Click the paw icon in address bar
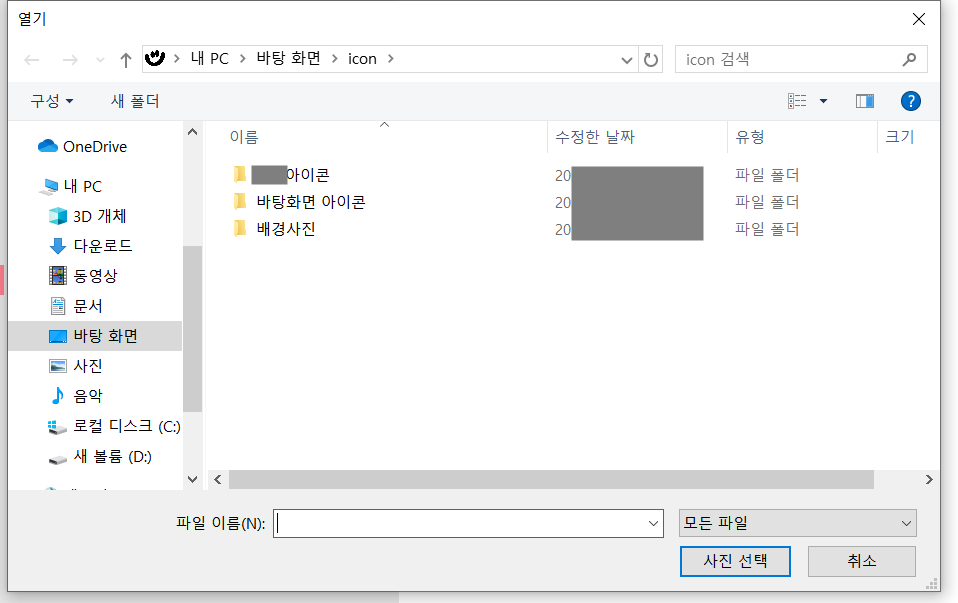Viewport: 958px width, 603px height. 155,58
